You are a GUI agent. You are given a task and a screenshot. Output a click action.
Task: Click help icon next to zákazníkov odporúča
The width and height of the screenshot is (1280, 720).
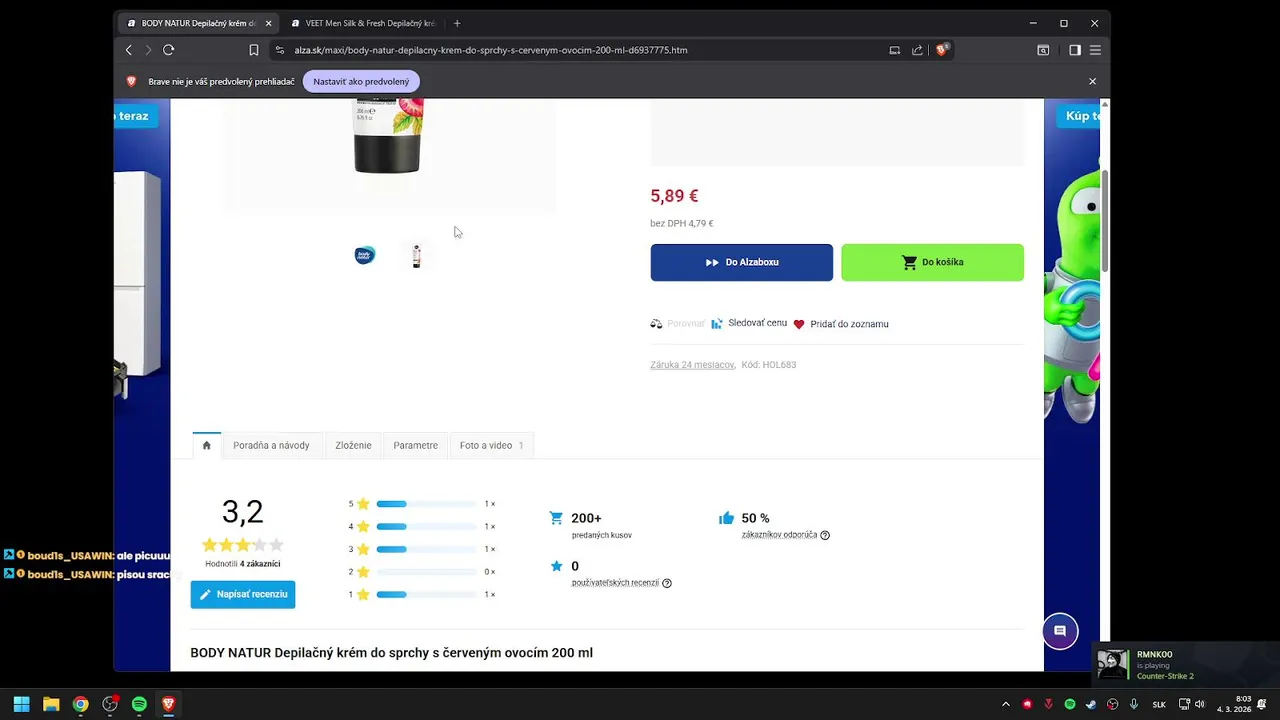[825, 535]
